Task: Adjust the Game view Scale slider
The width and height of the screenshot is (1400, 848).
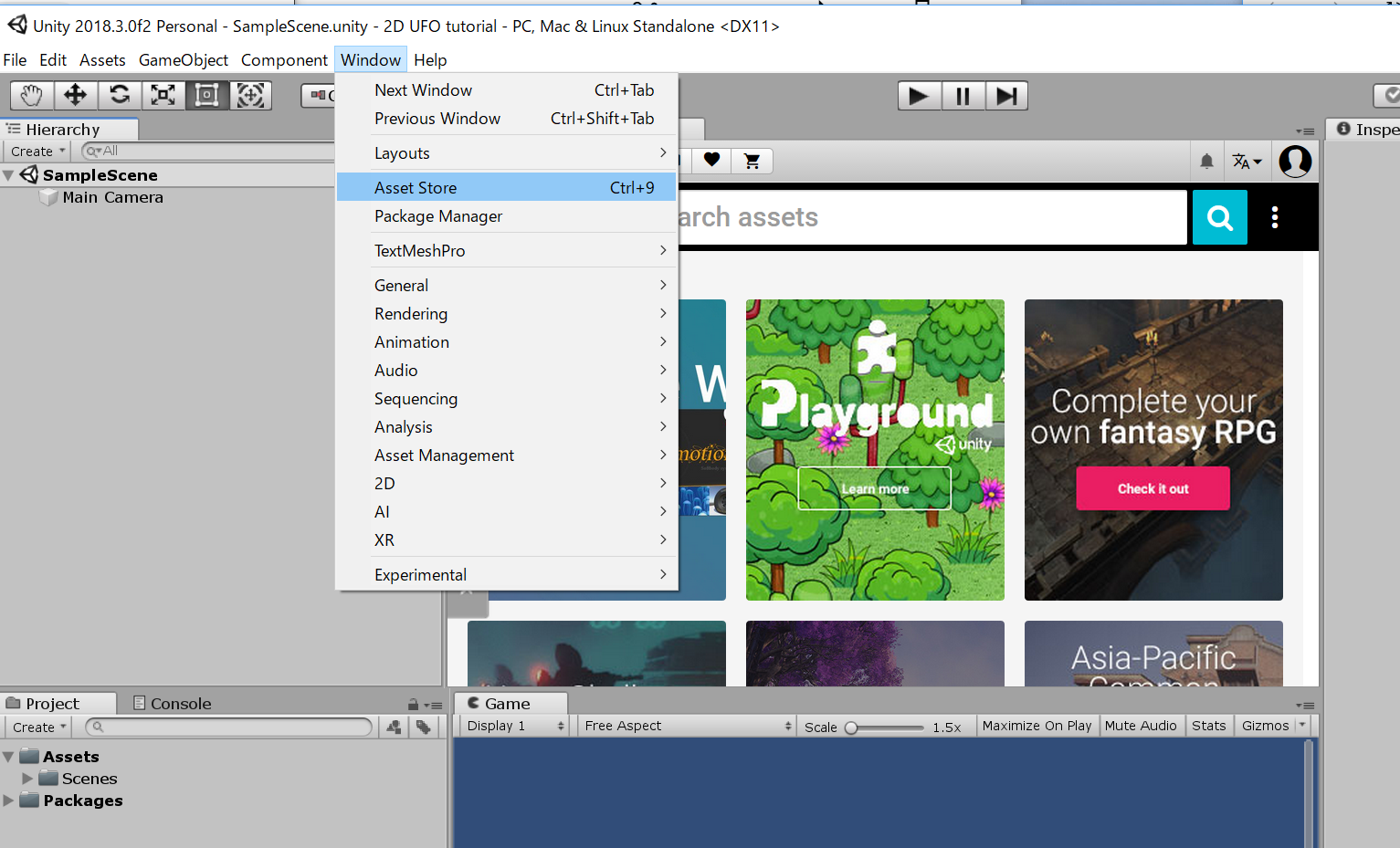Action: tap(885, 728)
